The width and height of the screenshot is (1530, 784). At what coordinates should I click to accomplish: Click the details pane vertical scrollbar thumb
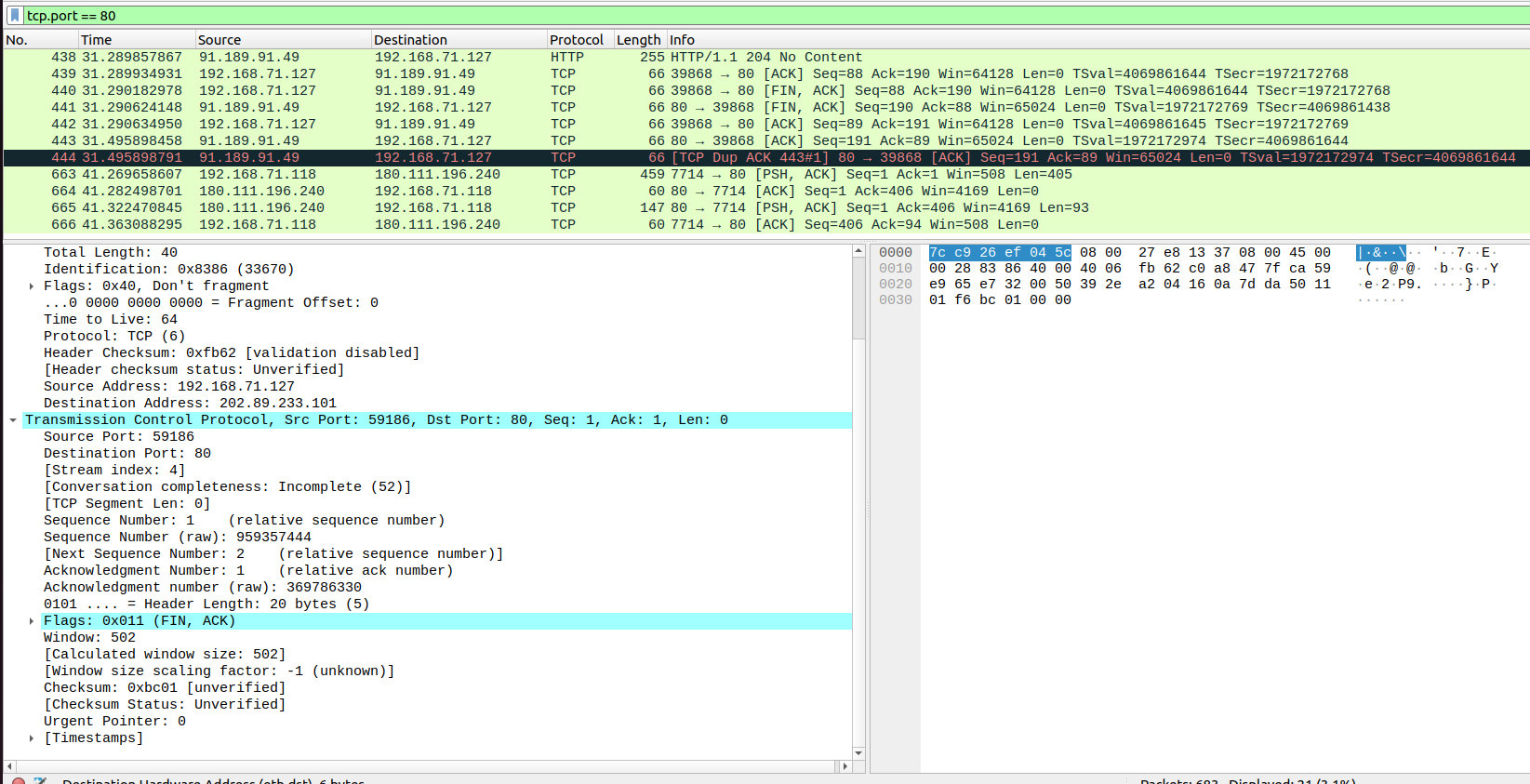[858, 299]
